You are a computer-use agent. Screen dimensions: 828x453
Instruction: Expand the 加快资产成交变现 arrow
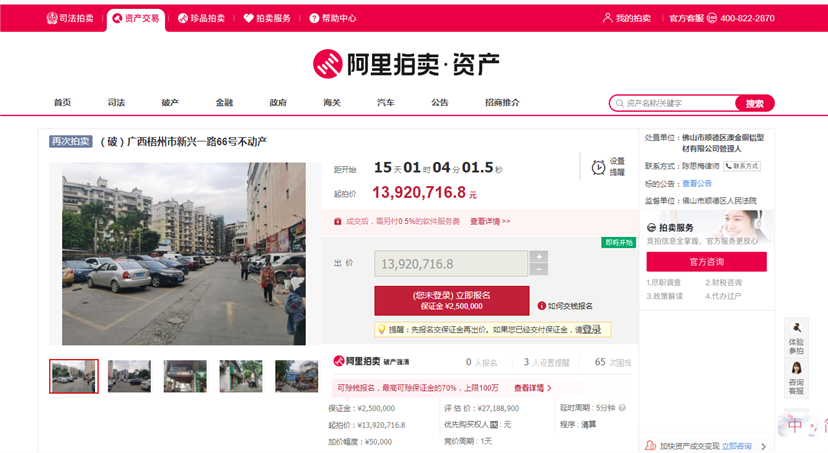click(x=763, y=446)
